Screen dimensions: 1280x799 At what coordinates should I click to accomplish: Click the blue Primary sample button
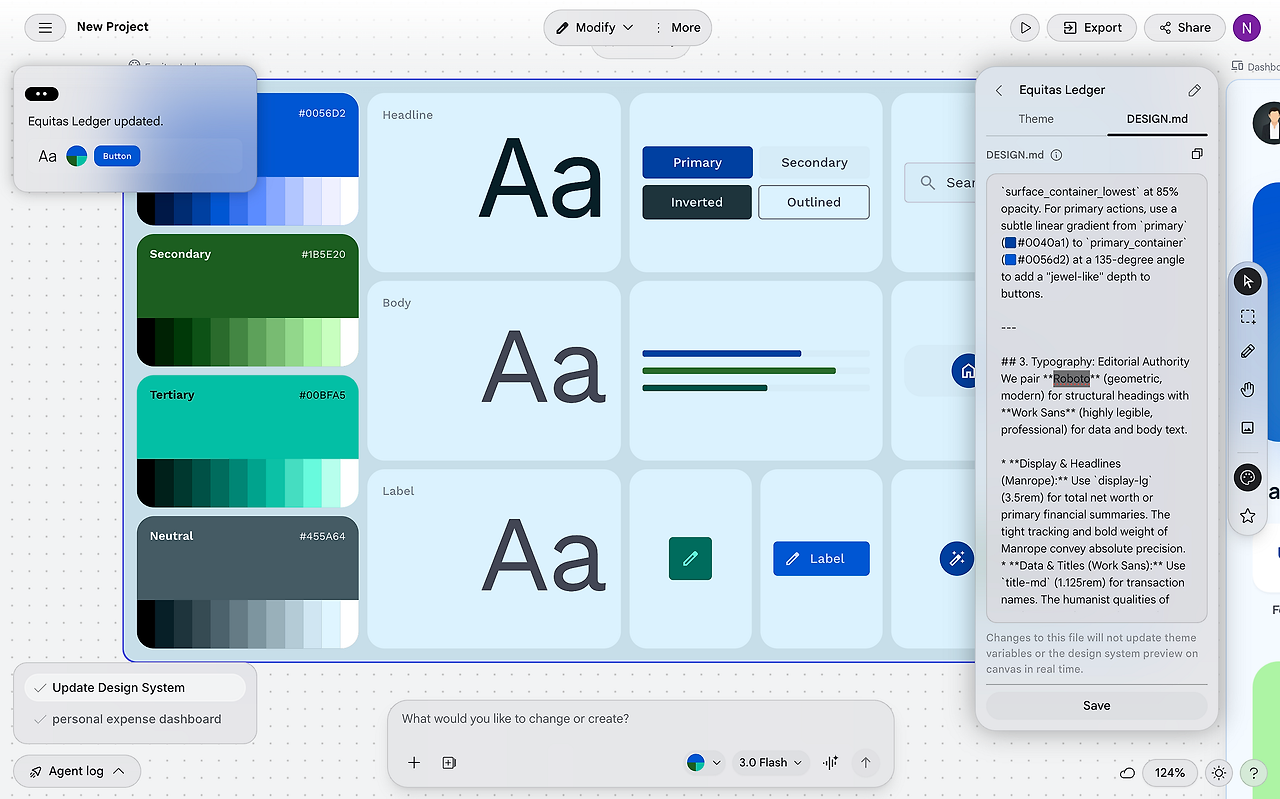coord(697,163)
